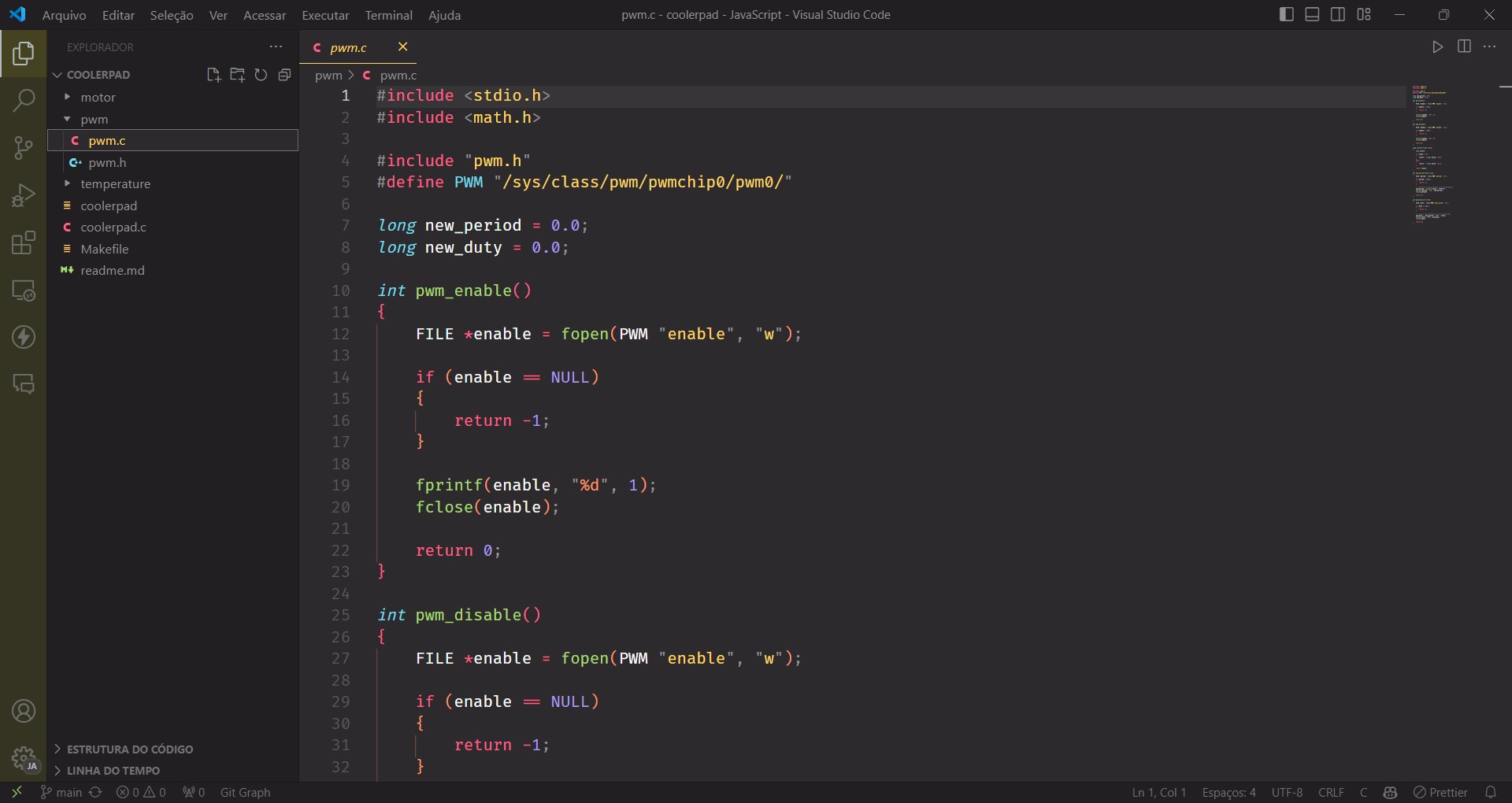Open the Acessar menu
The image size is (1512, 803).
click(265, 15)
